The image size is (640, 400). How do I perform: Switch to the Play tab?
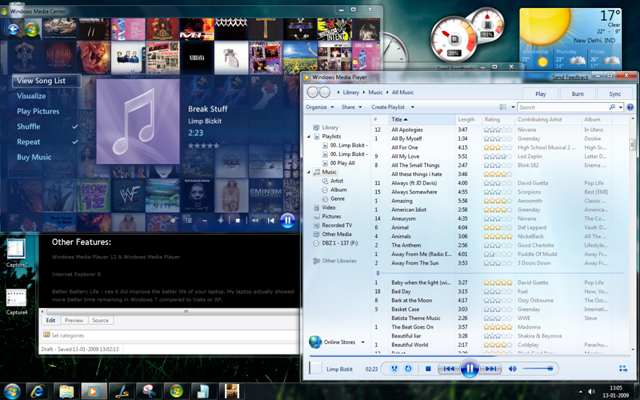click(x=540, y=93)
